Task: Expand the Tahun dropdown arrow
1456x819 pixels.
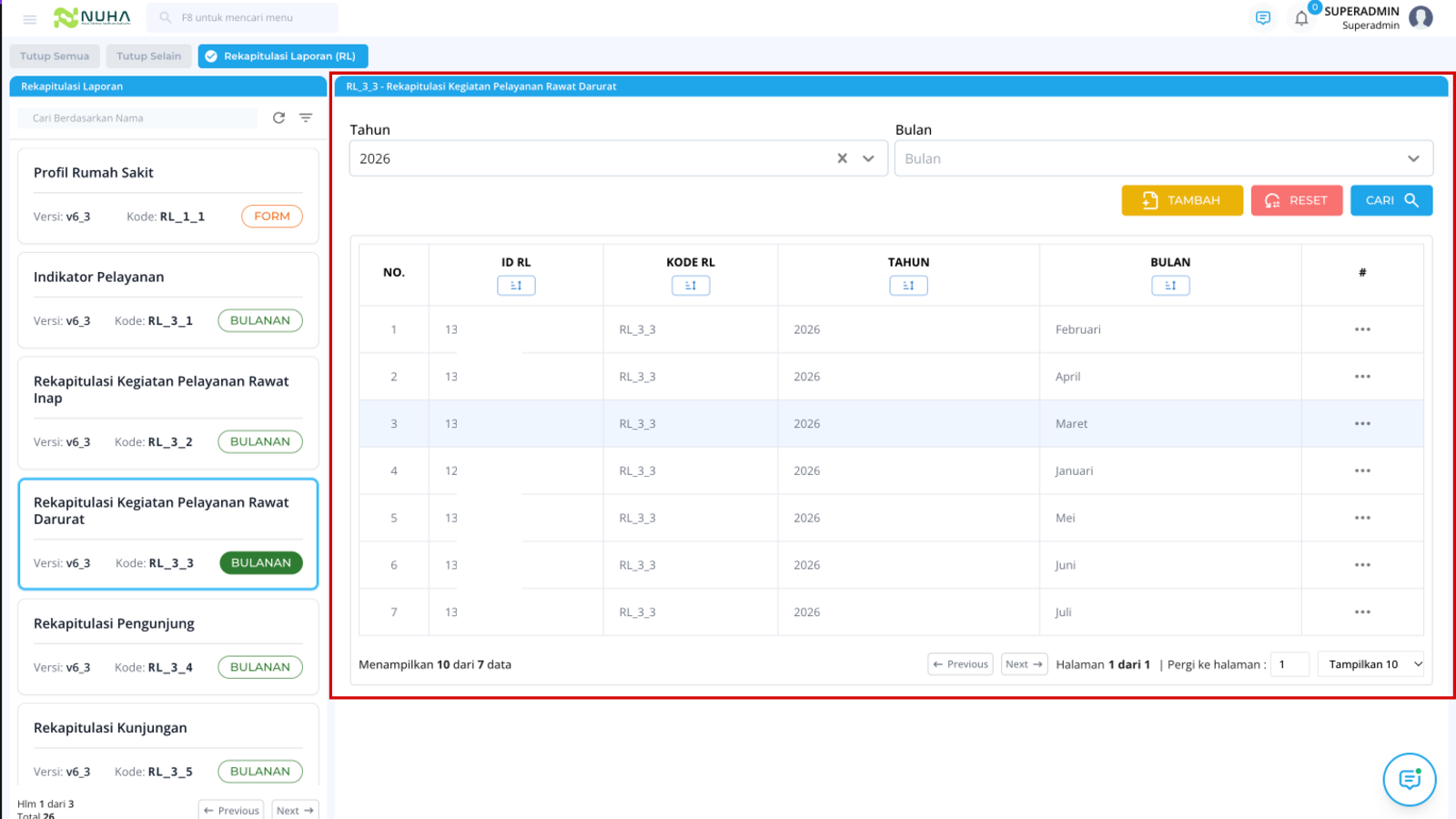Action: tap(869, 158)
